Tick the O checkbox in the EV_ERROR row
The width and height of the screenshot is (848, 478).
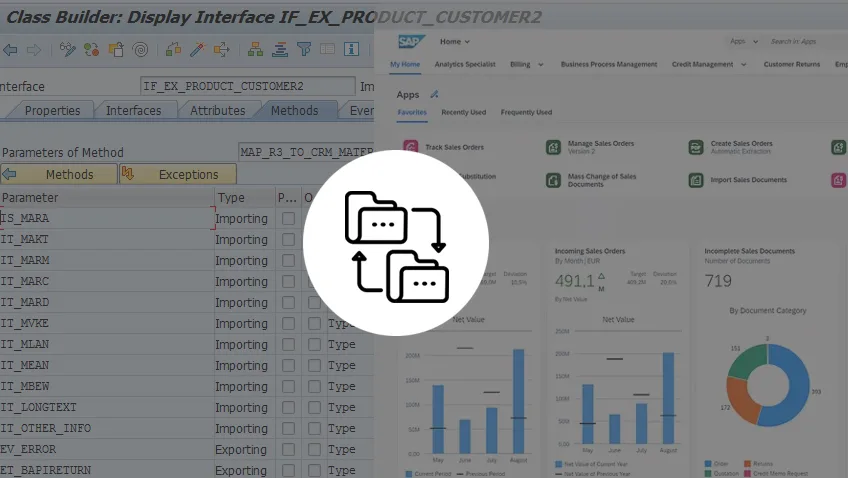[x=314, y=449]
